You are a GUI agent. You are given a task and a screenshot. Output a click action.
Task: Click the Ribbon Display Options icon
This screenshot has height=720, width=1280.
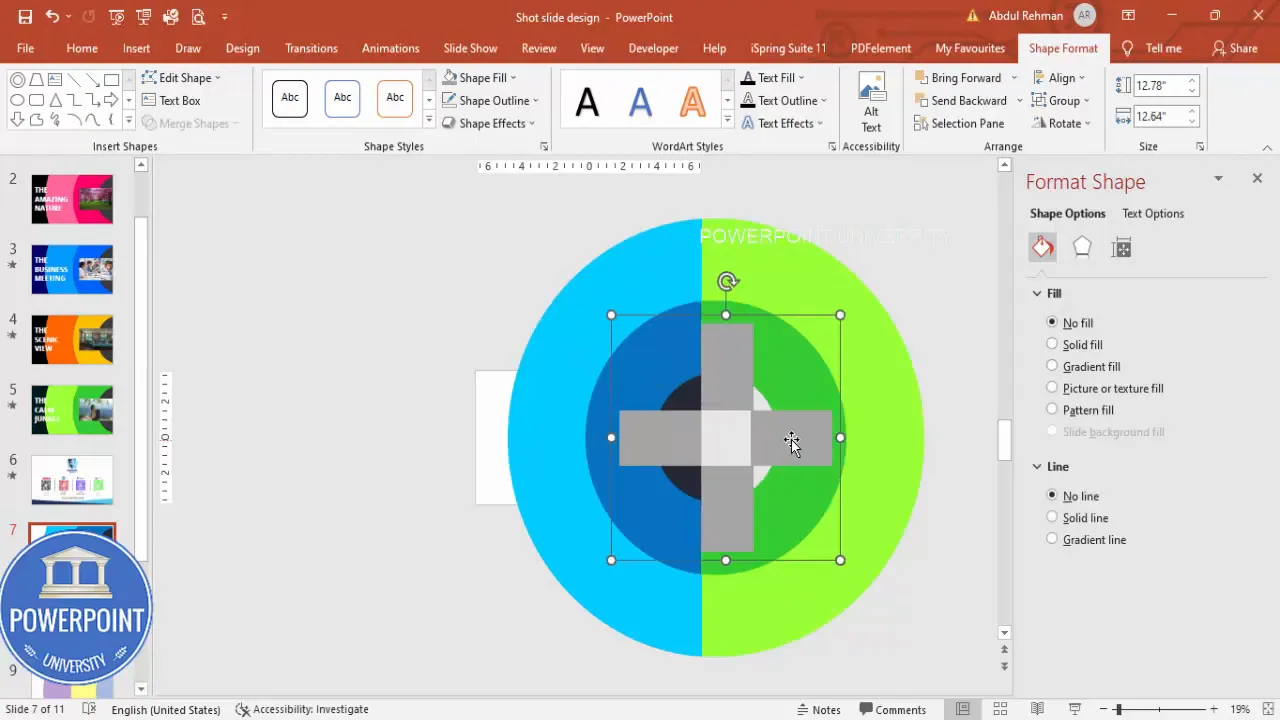[1128, 16]
